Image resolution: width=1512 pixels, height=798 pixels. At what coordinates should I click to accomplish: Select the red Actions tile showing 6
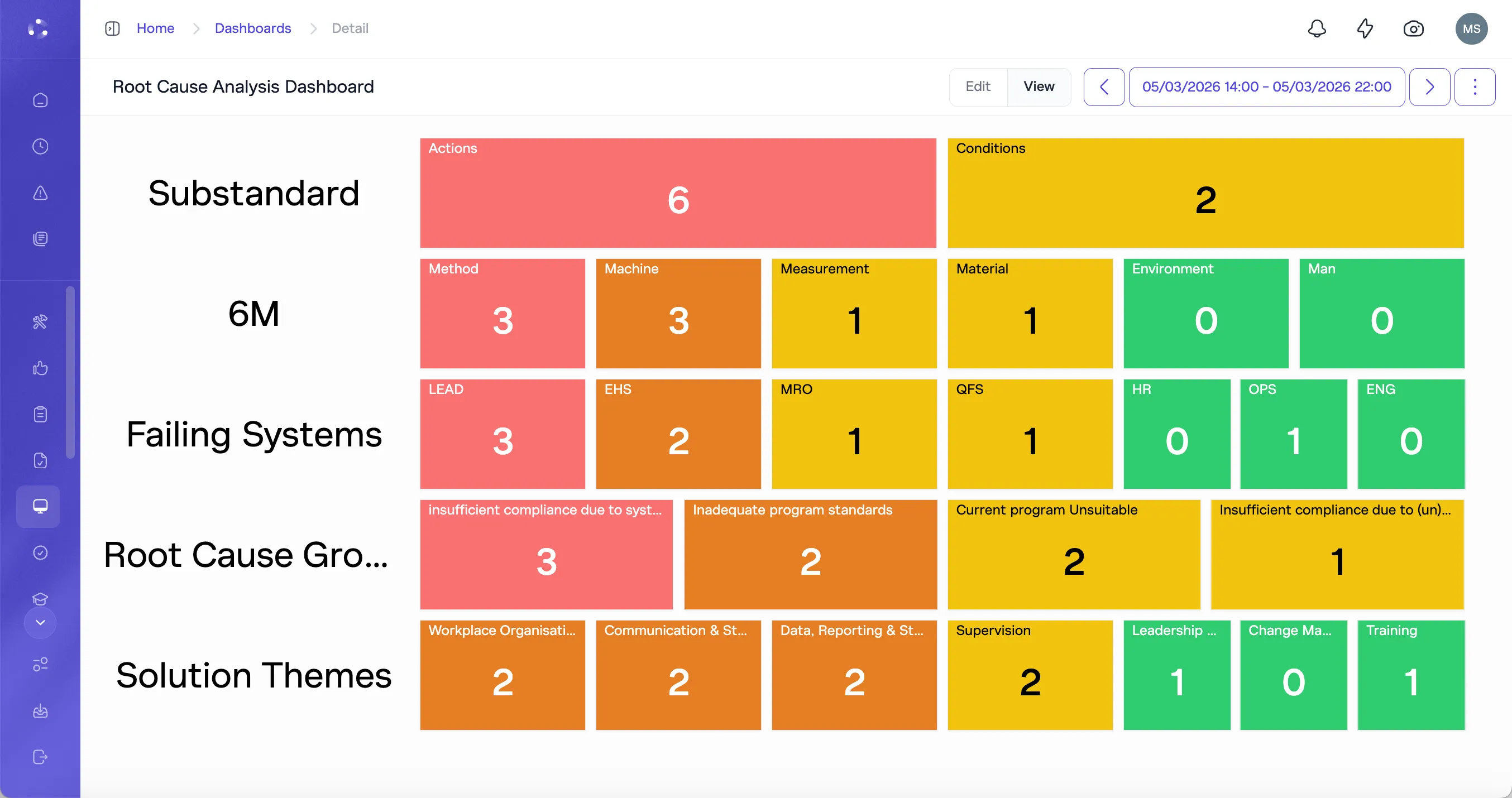coord(678,194)
